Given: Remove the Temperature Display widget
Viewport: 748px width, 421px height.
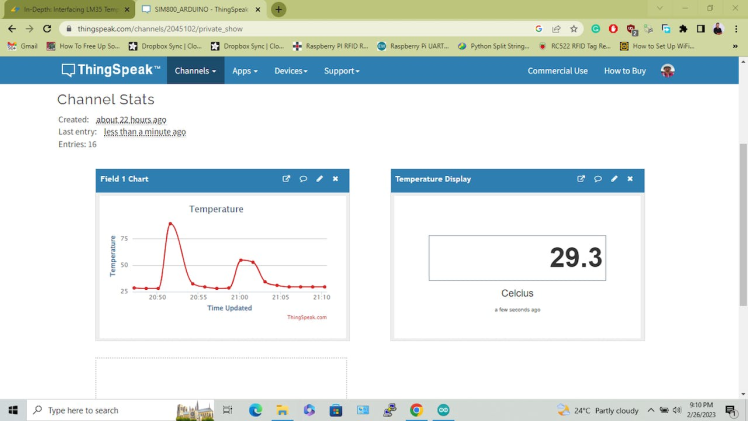Looking at the screenshot, I should [630, 179].
